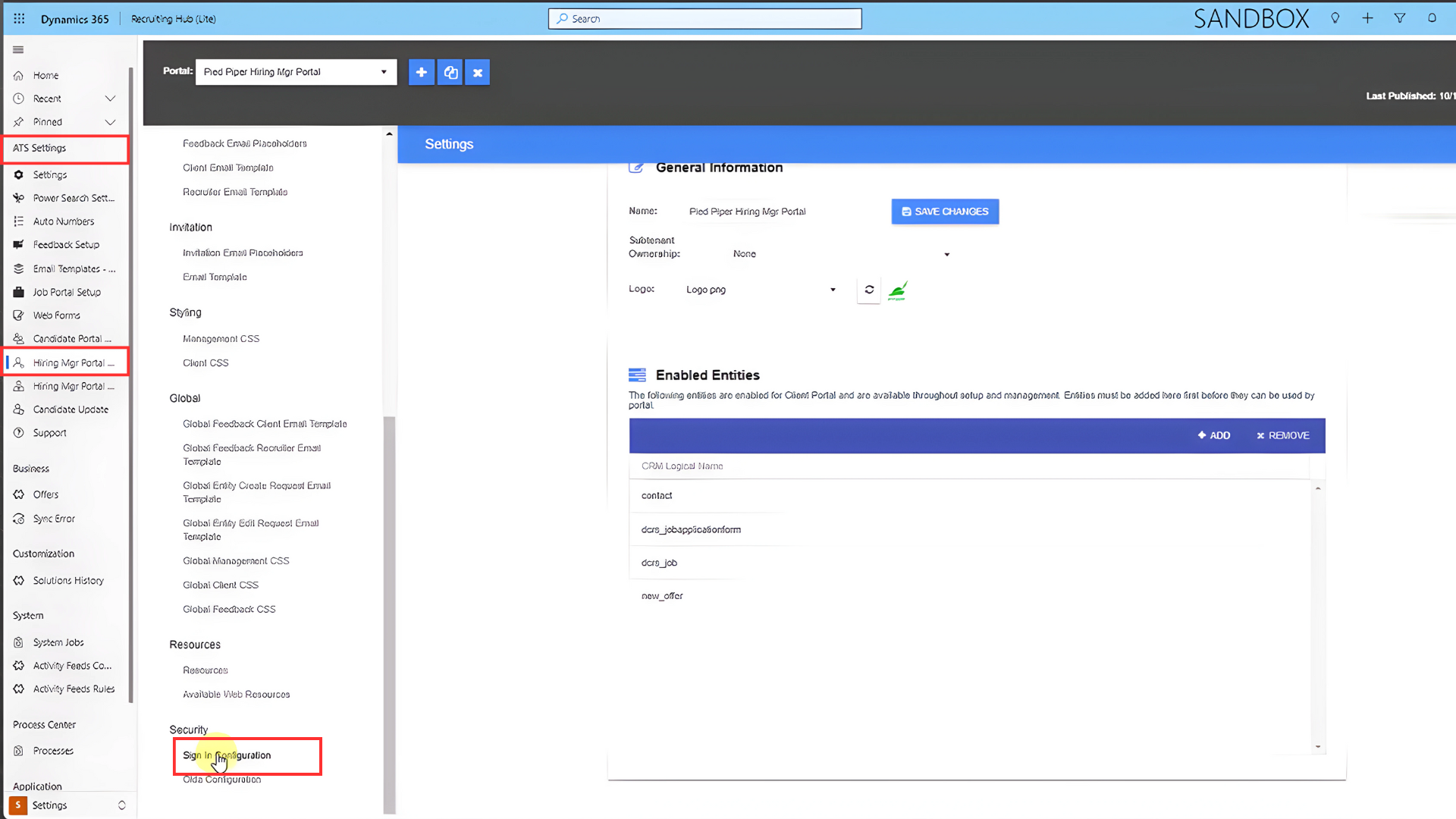The height and width of the screenshot is (819, 1456).
Task: Select the dcrs_jobapplicationform entity row
Action: pos(970,530)
